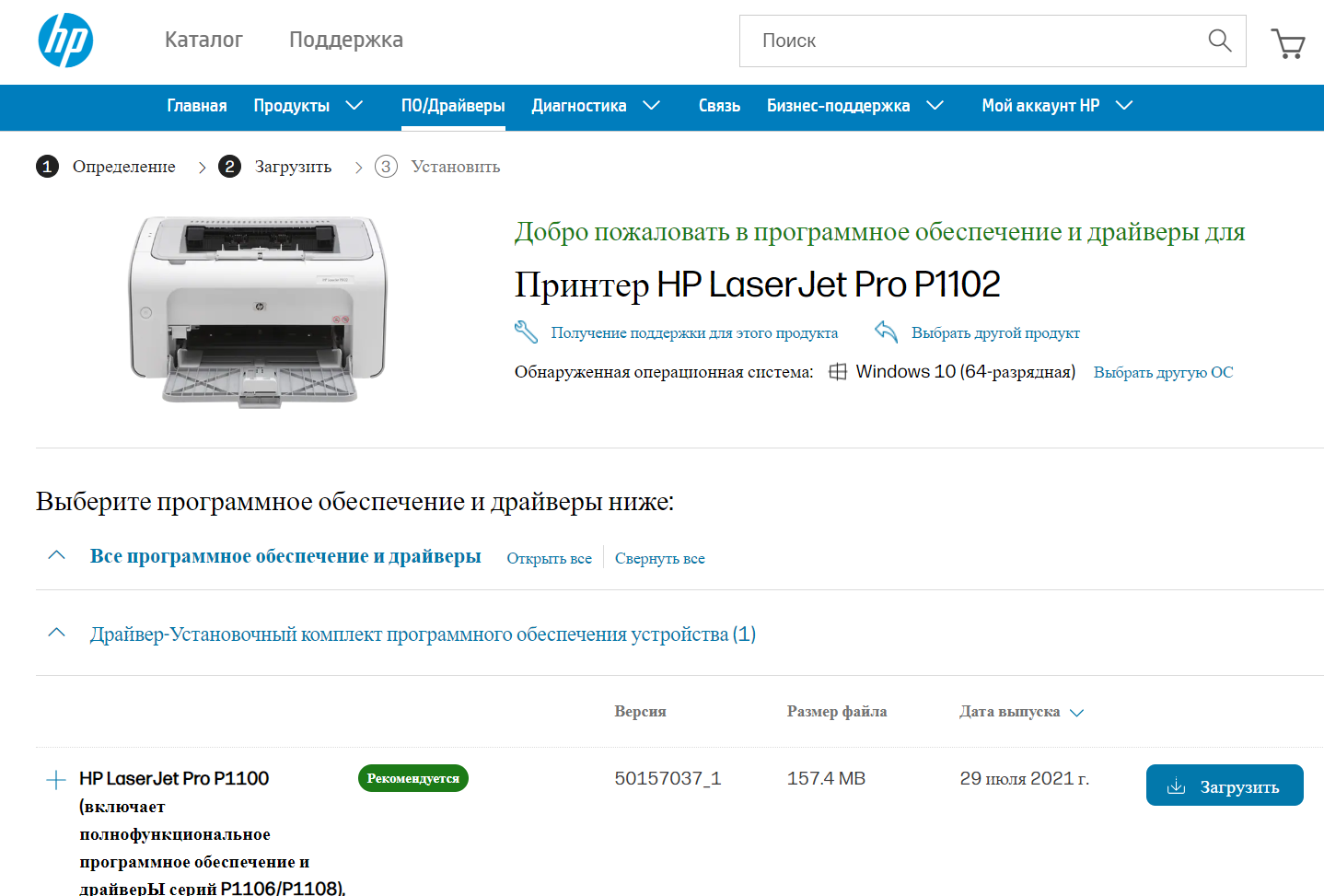The width and height of the screenshot is (1324, 896).
Task: Open Диагностика dropdown arrow
Action: point(651,106)
